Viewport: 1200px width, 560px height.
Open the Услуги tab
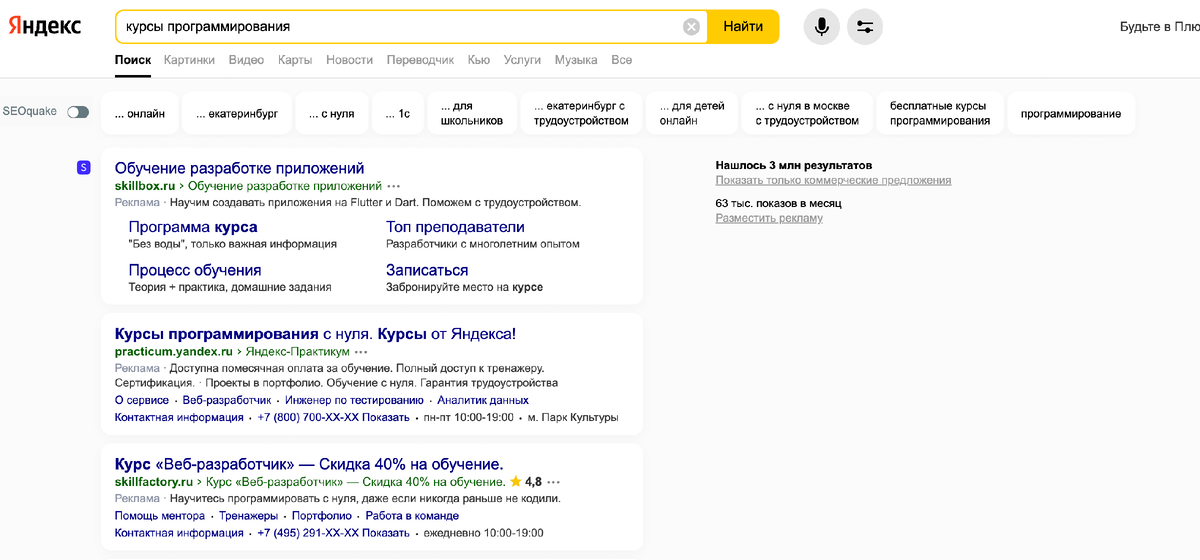pyautogui.click(x=522, y=60)
